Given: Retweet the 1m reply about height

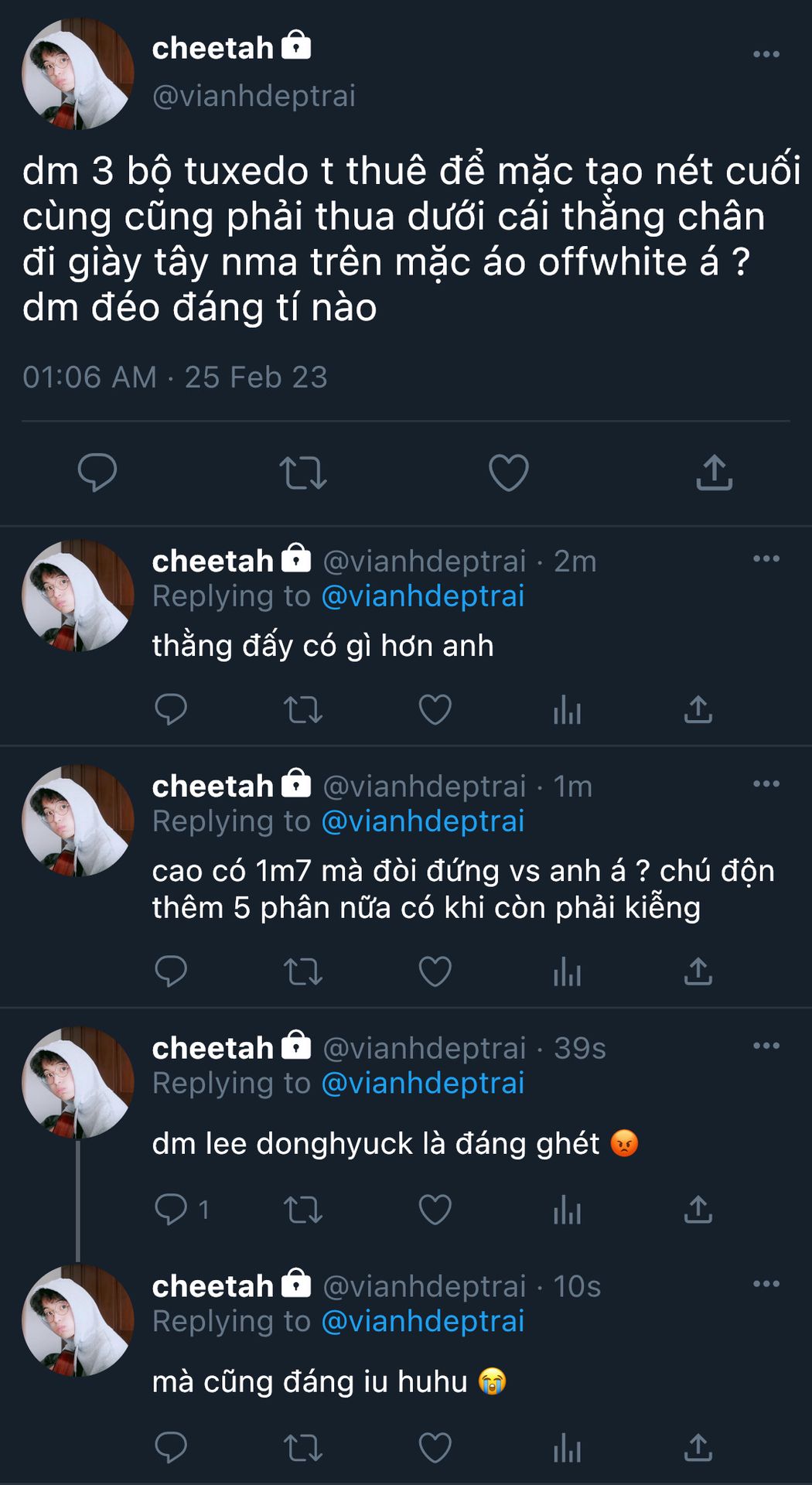Looking at the screenshot, I should (302, 971).
